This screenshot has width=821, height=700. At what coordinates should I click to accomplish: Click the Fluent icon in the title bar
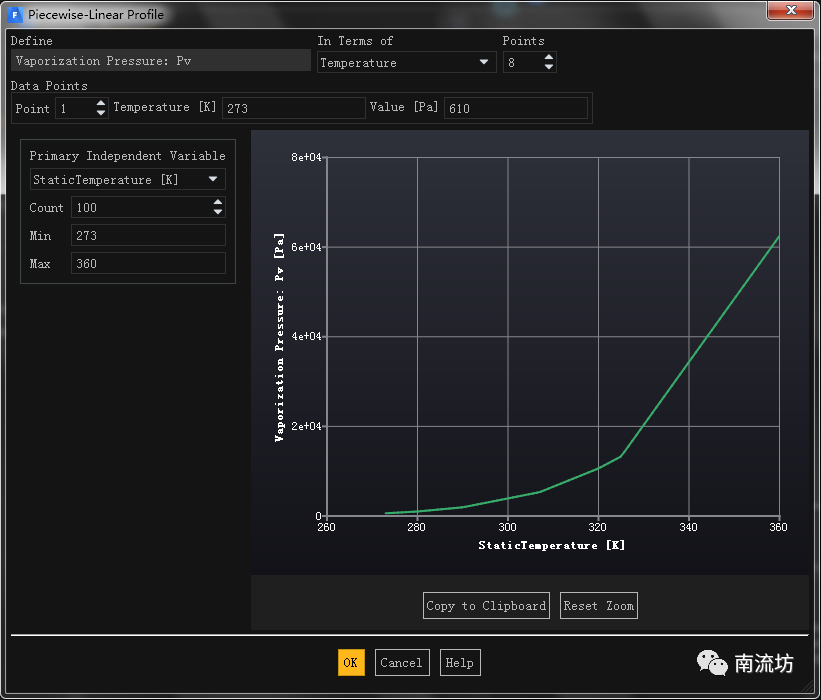pyautogui.click(x=15, y=15)
